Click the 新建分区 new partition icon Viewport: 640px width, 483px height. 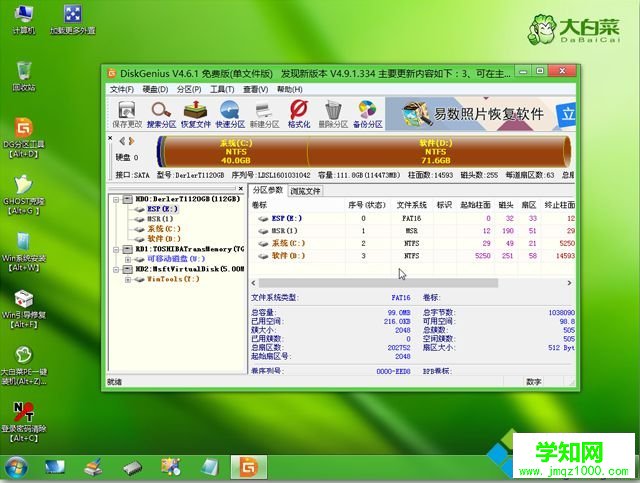coord(264,114)
